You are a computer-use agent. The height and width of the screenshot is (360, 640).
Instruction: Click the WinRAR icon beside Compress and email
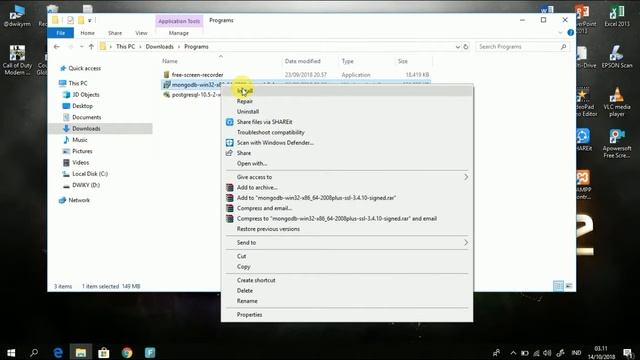(x=230, y=208)
